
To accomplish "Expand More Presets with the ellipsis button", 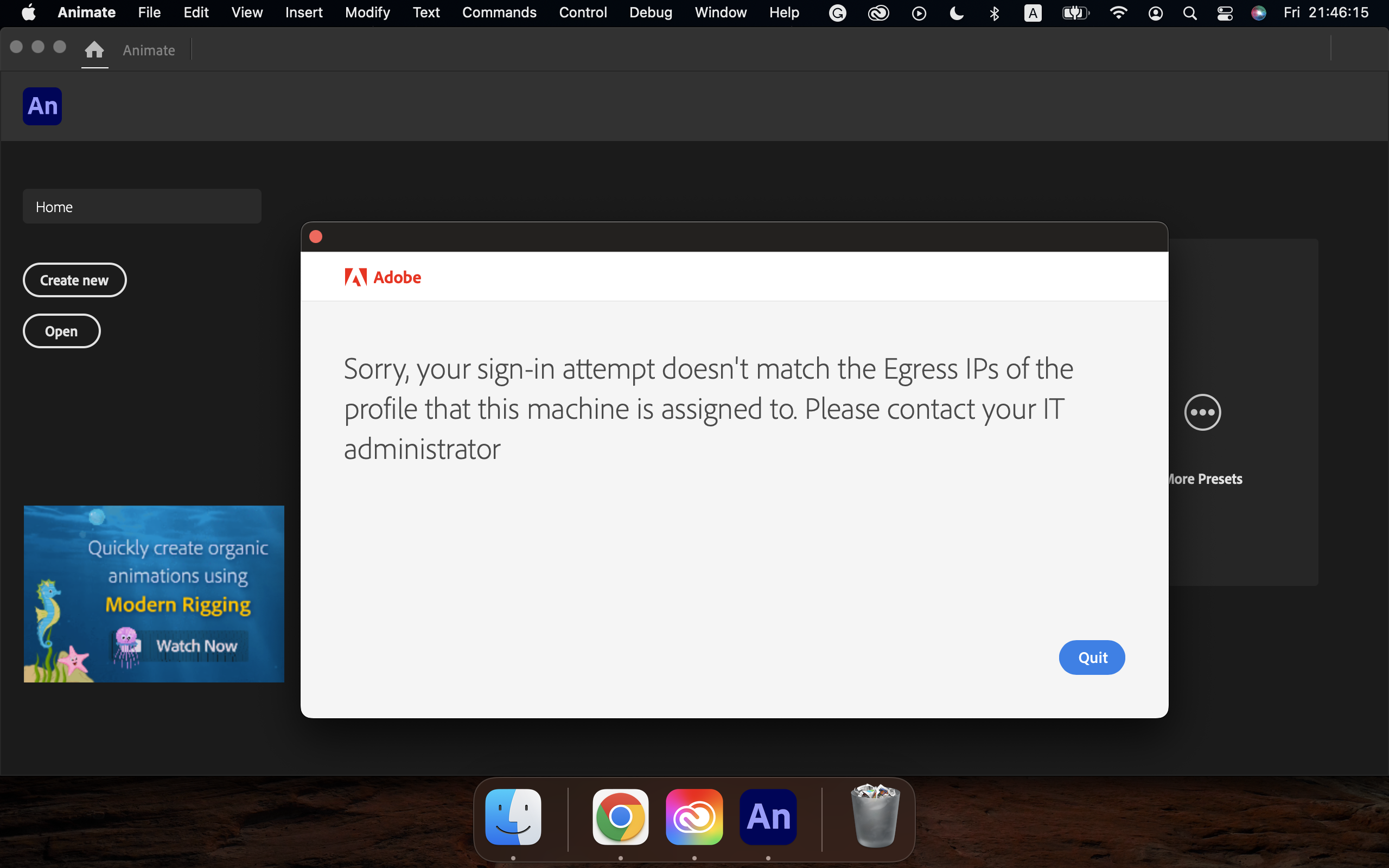I will tap(1202, 412).
